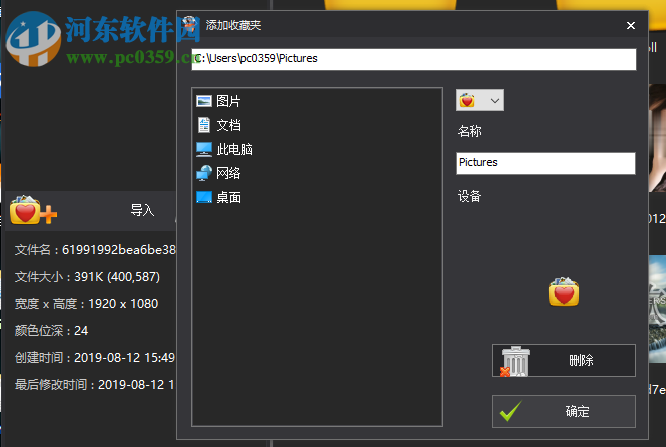The height and width of the screenshot is (447, 666).
Task: Click the folder path input field
Action: [x=414, y=59]
